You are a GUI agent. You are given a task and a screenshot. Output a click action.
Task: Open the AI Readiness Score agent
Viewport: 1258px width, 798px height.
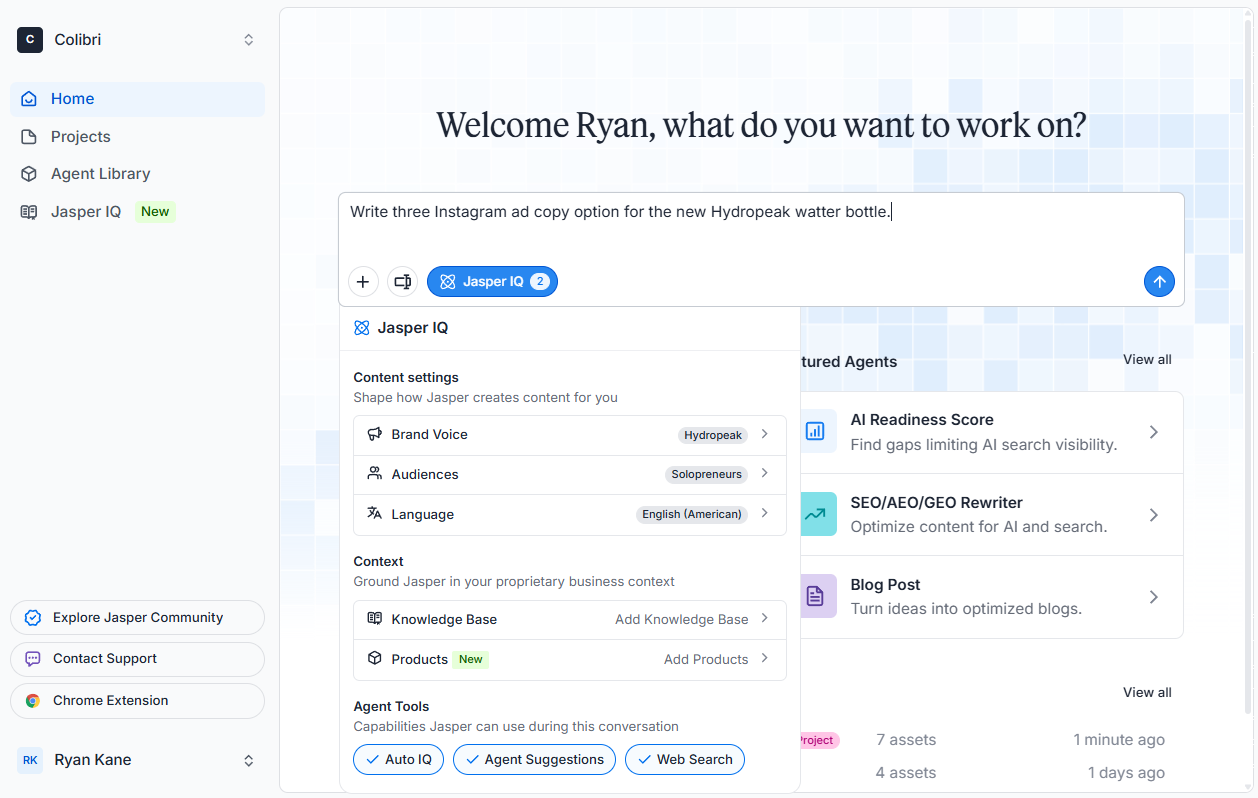tap(991, 432)
